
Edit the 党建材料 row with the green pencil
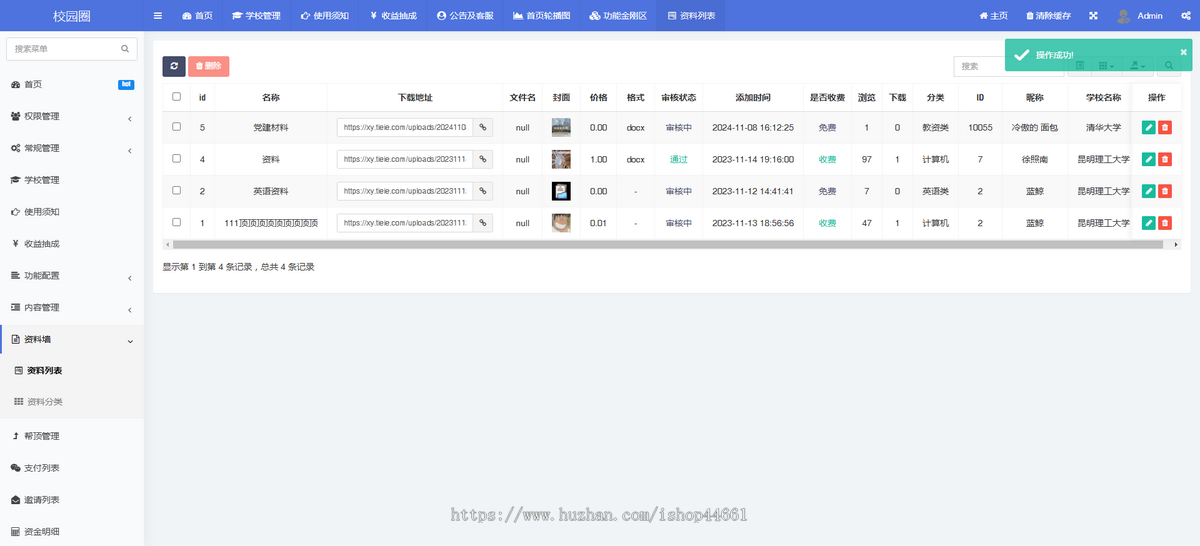tap(1149, 127)
